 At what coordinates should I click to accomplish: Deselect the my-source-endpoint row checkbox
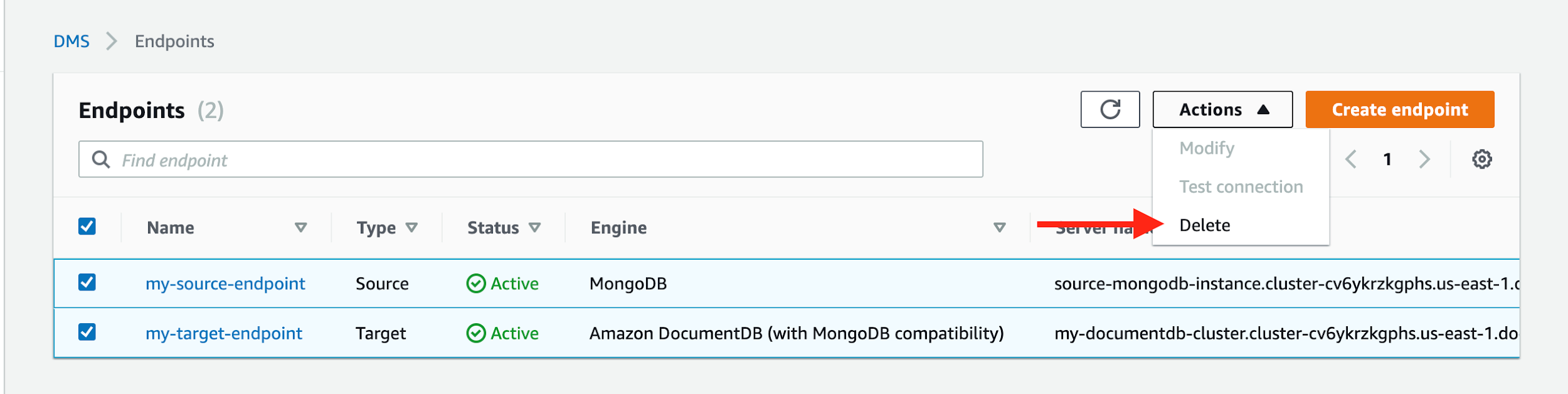pyautogui.click(x=87, y=283)
